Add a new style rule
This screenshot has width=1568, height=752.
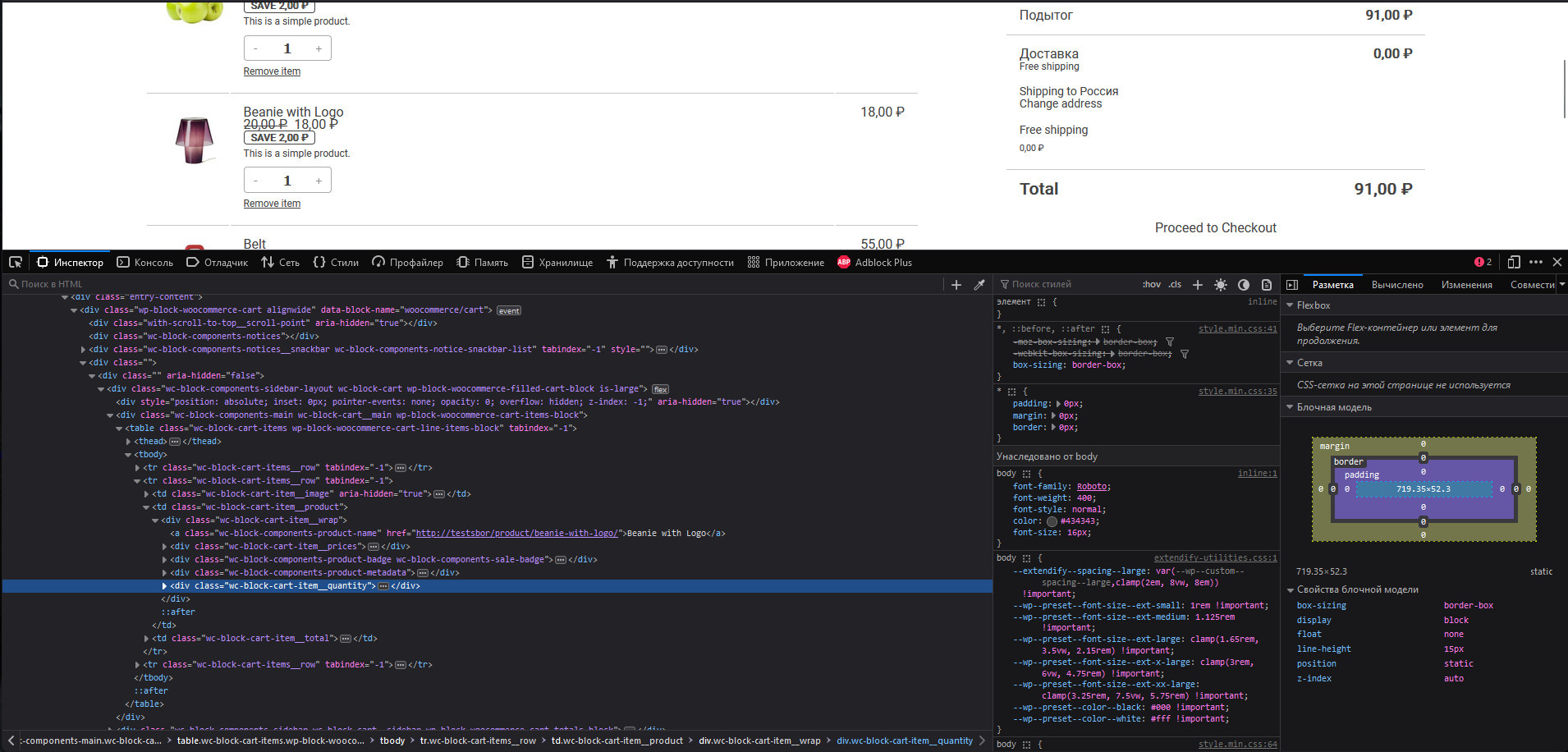click(x=1198, y=285)
